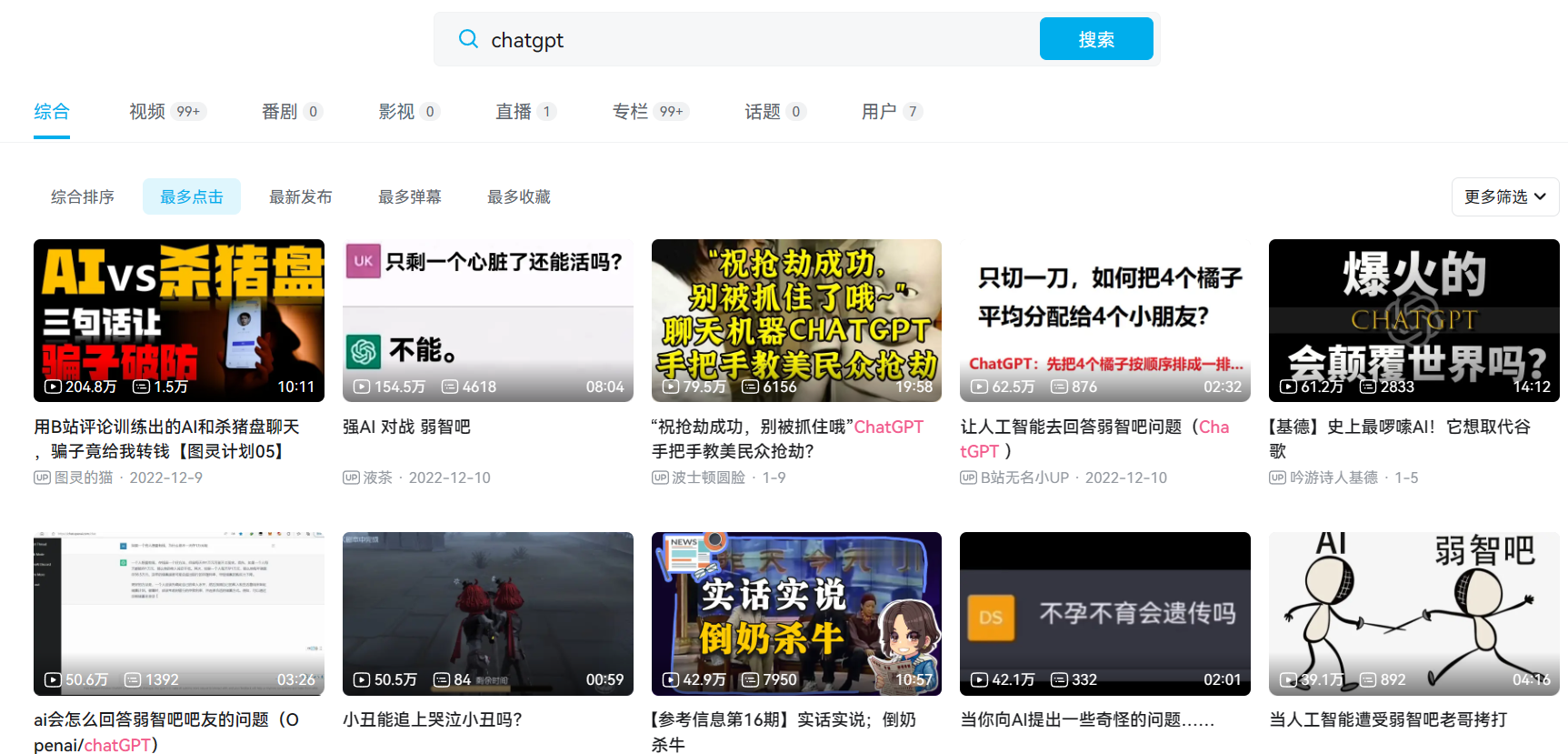Open title 强AI 对战 弱智吧

click(406, 427)
